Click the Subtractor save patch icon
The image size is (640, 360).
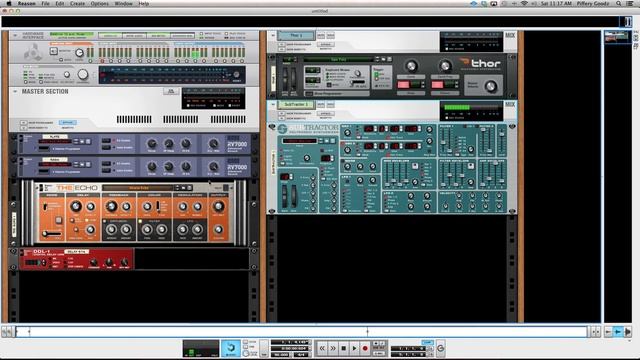333,141
